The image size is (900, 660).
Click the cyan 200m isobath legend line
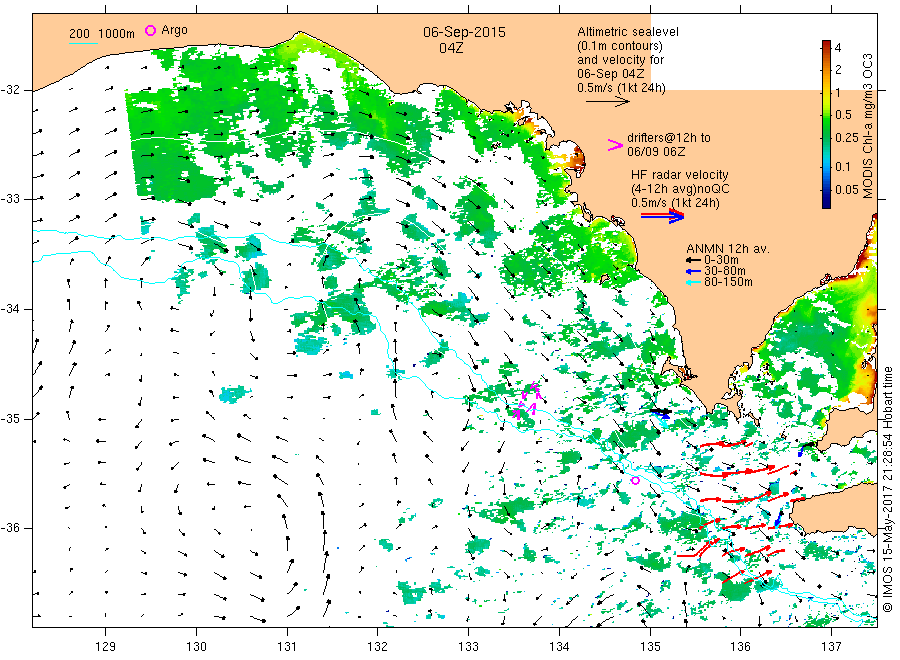[83, 42]
